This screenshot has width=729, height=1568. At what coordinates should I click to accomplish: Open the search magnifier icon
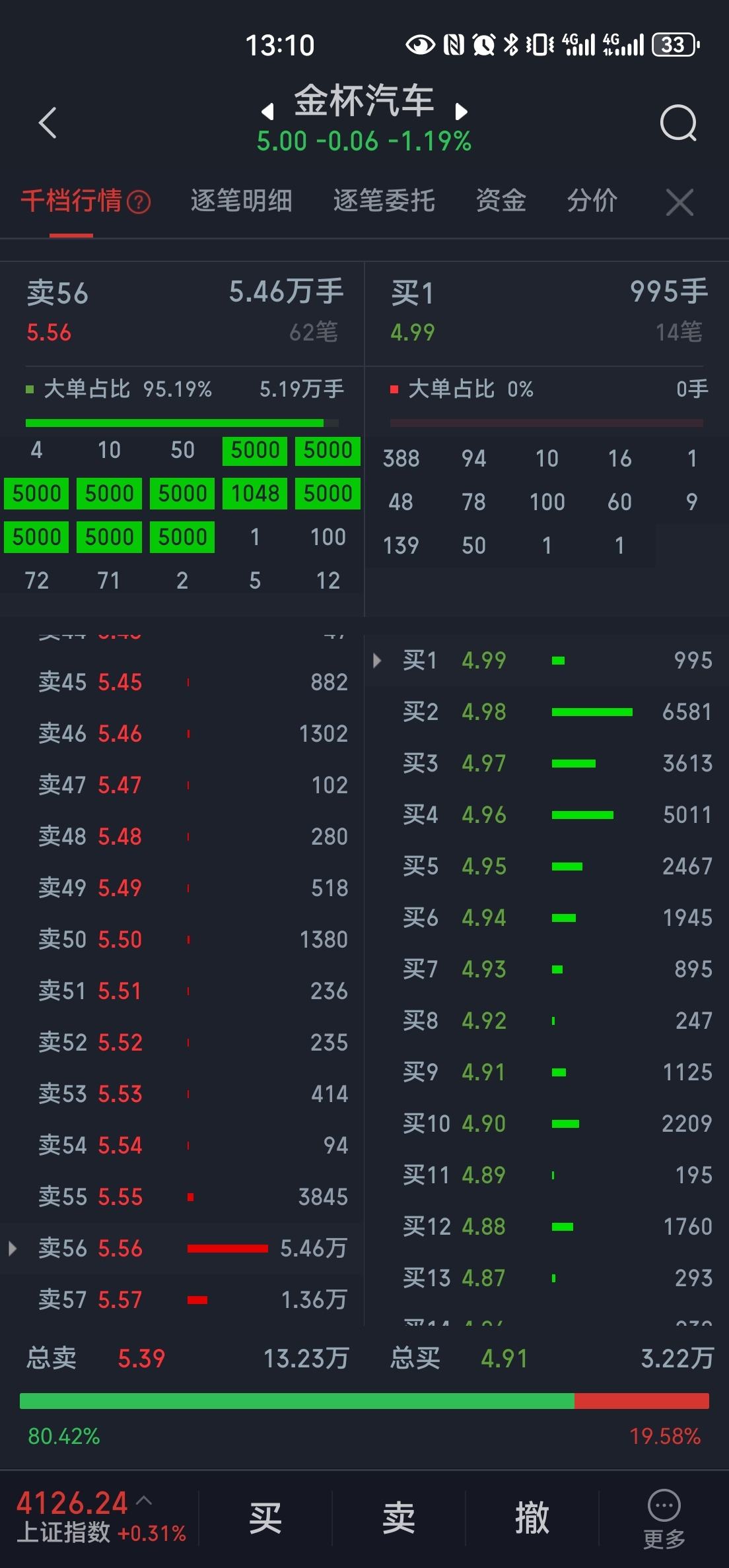(678, 123)
